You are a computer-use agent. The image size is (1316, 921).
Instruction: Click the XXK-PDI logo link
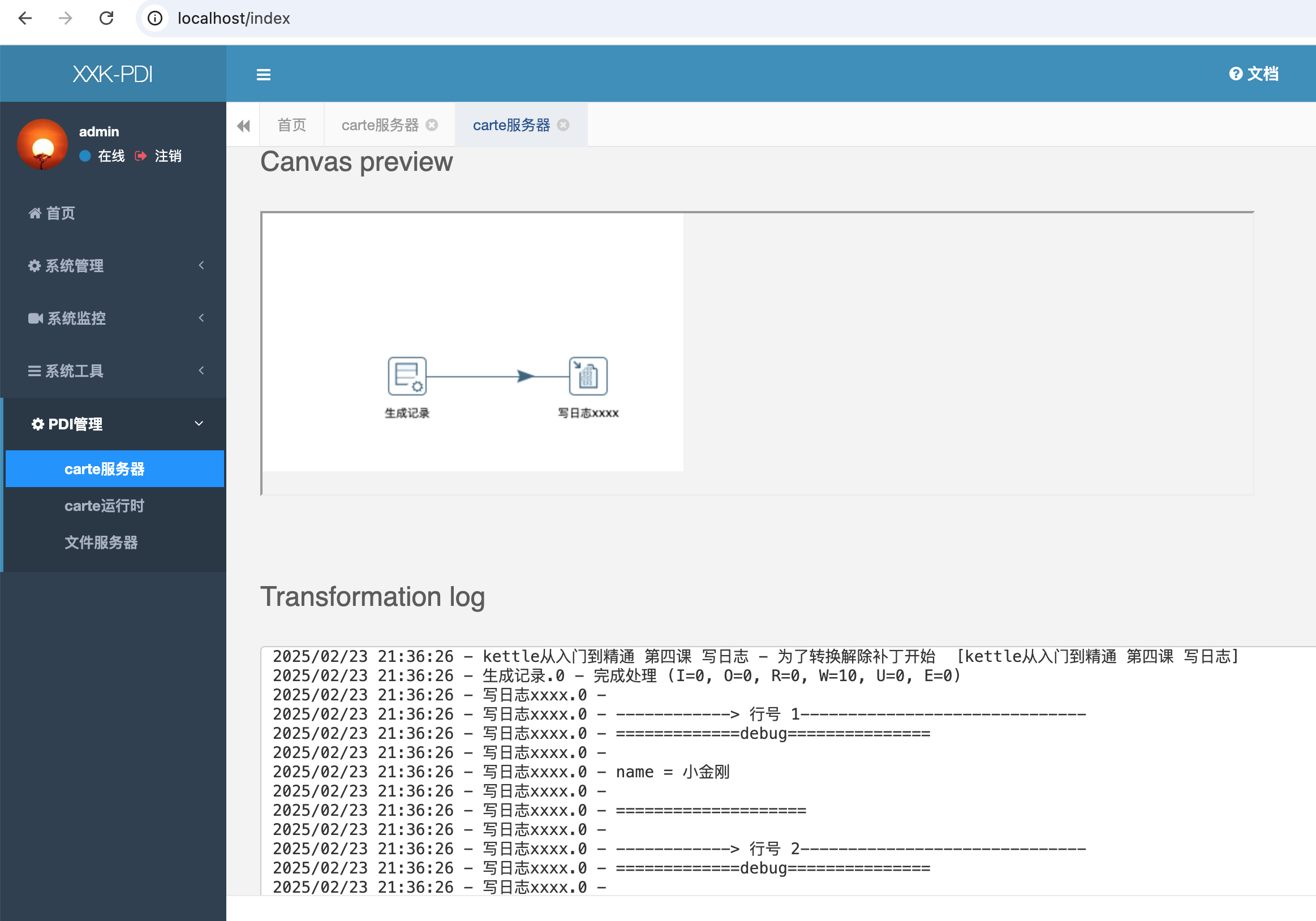coord(113,74)
